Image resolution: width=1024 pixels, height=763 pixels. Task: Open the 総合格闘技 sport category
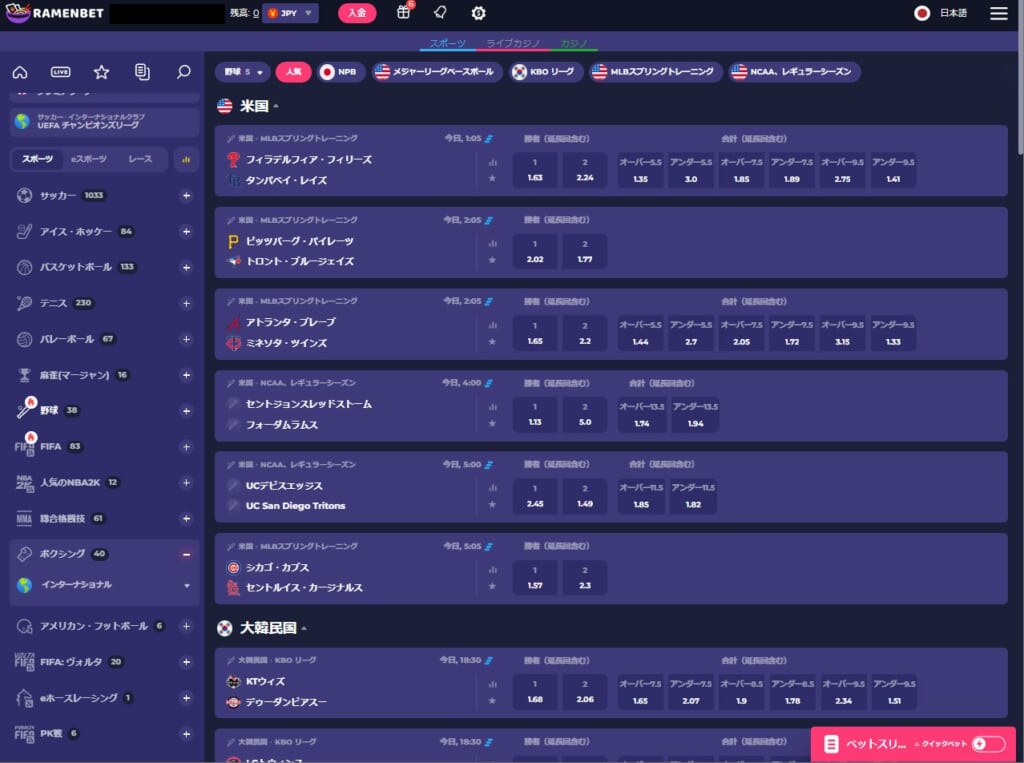tap(63, 519)
